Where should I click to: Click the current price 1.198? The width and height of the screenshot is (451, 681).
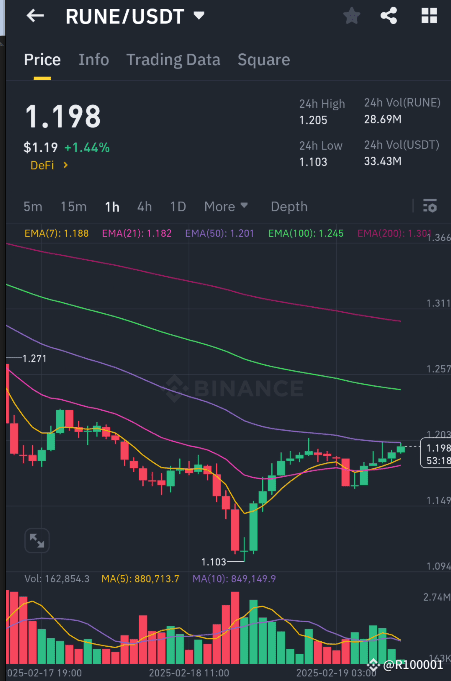[63, 116]
